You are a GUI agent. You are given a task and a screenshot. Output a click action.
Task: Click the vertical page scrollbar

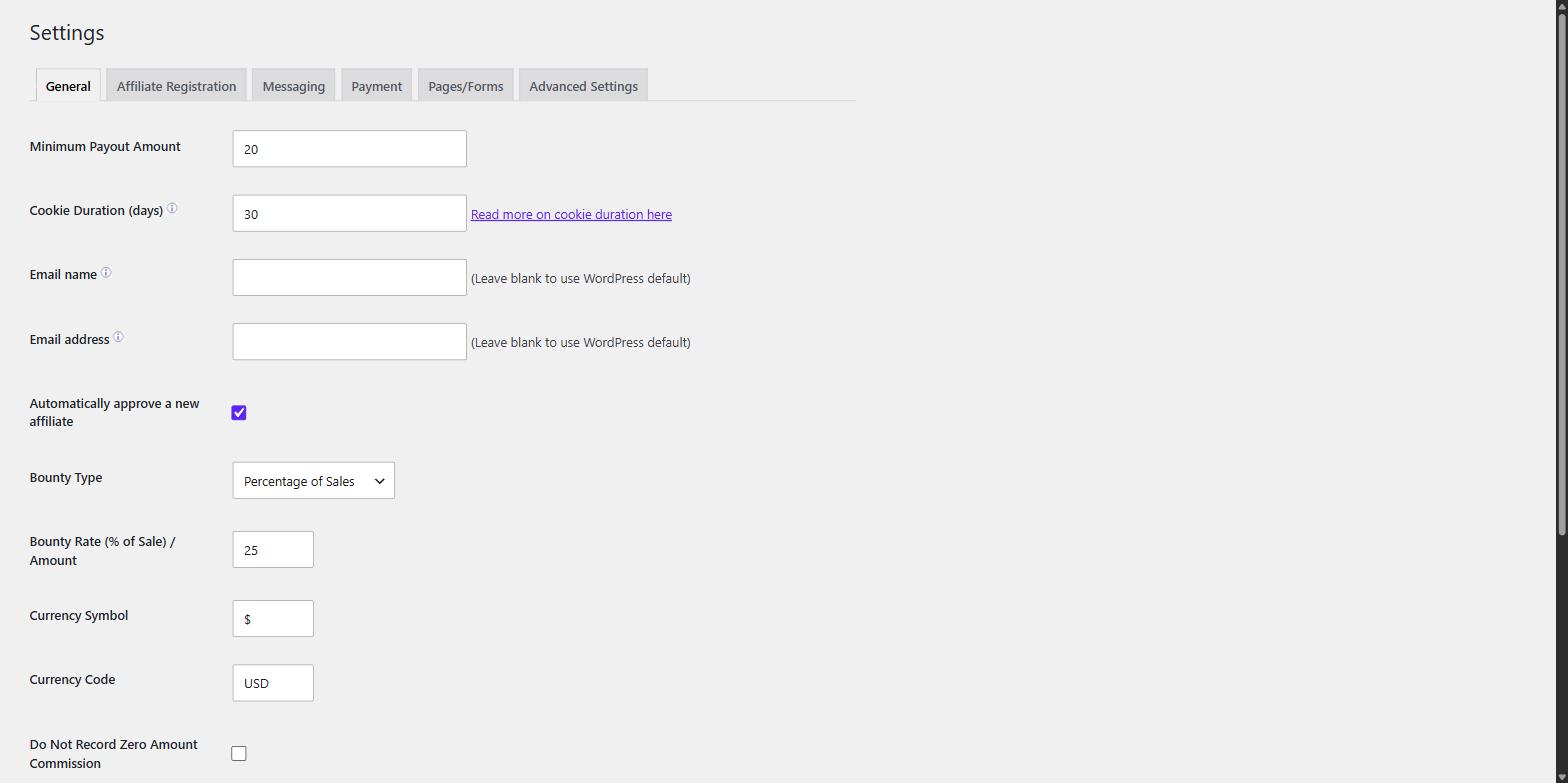[x=1562, y=275]
